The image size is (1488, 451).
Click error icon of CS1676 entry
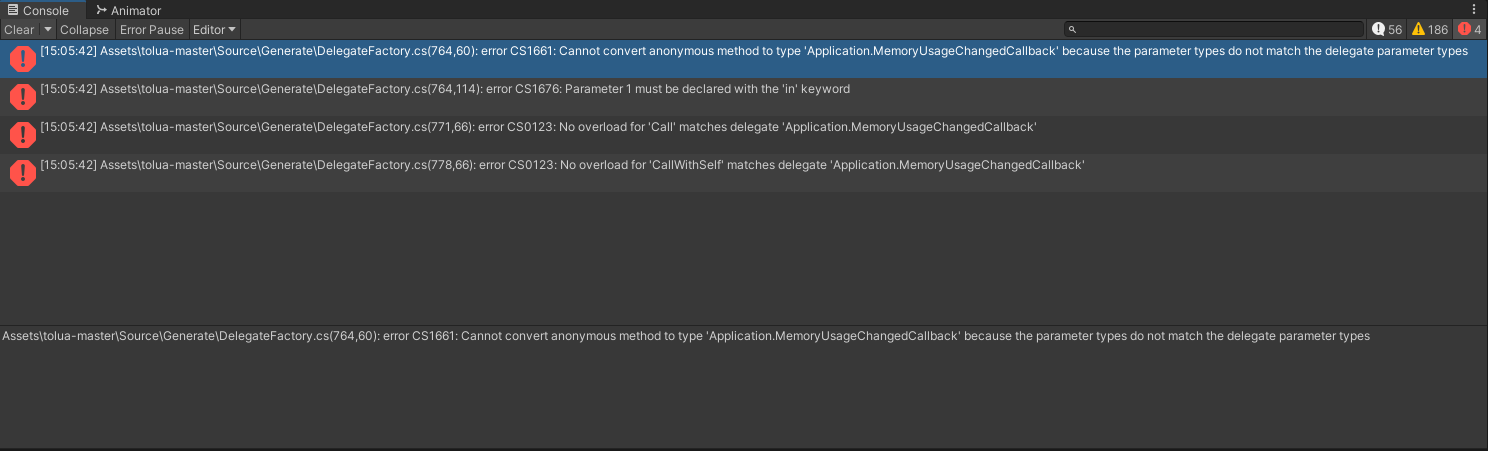pos(22,97)
